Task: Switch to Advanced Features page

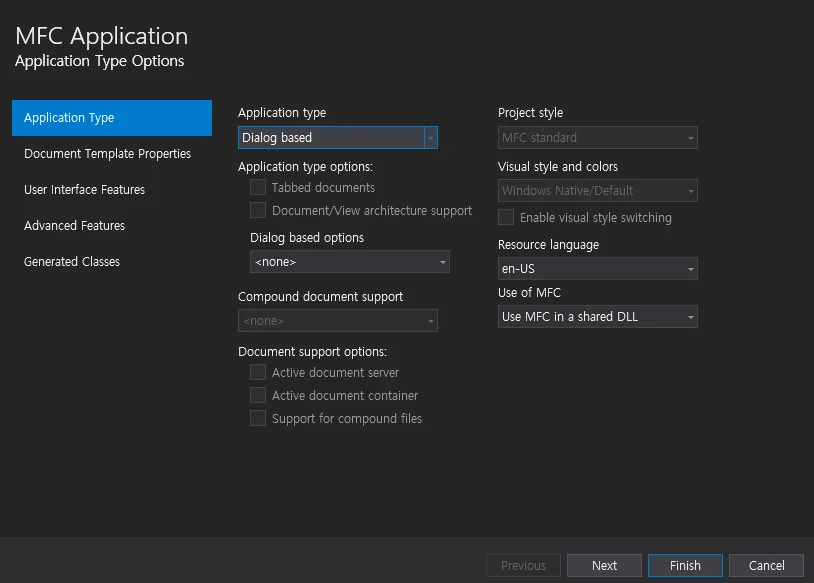Action: coord(74,225)
